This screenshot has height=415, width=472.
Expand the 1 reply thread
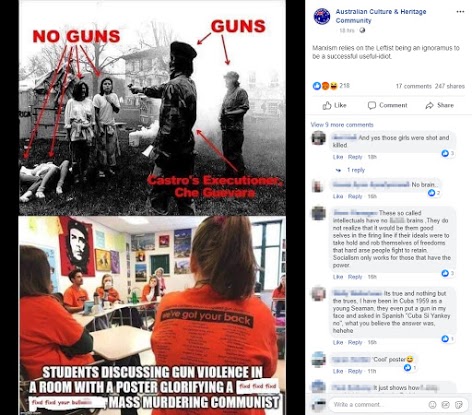point(356,170)
